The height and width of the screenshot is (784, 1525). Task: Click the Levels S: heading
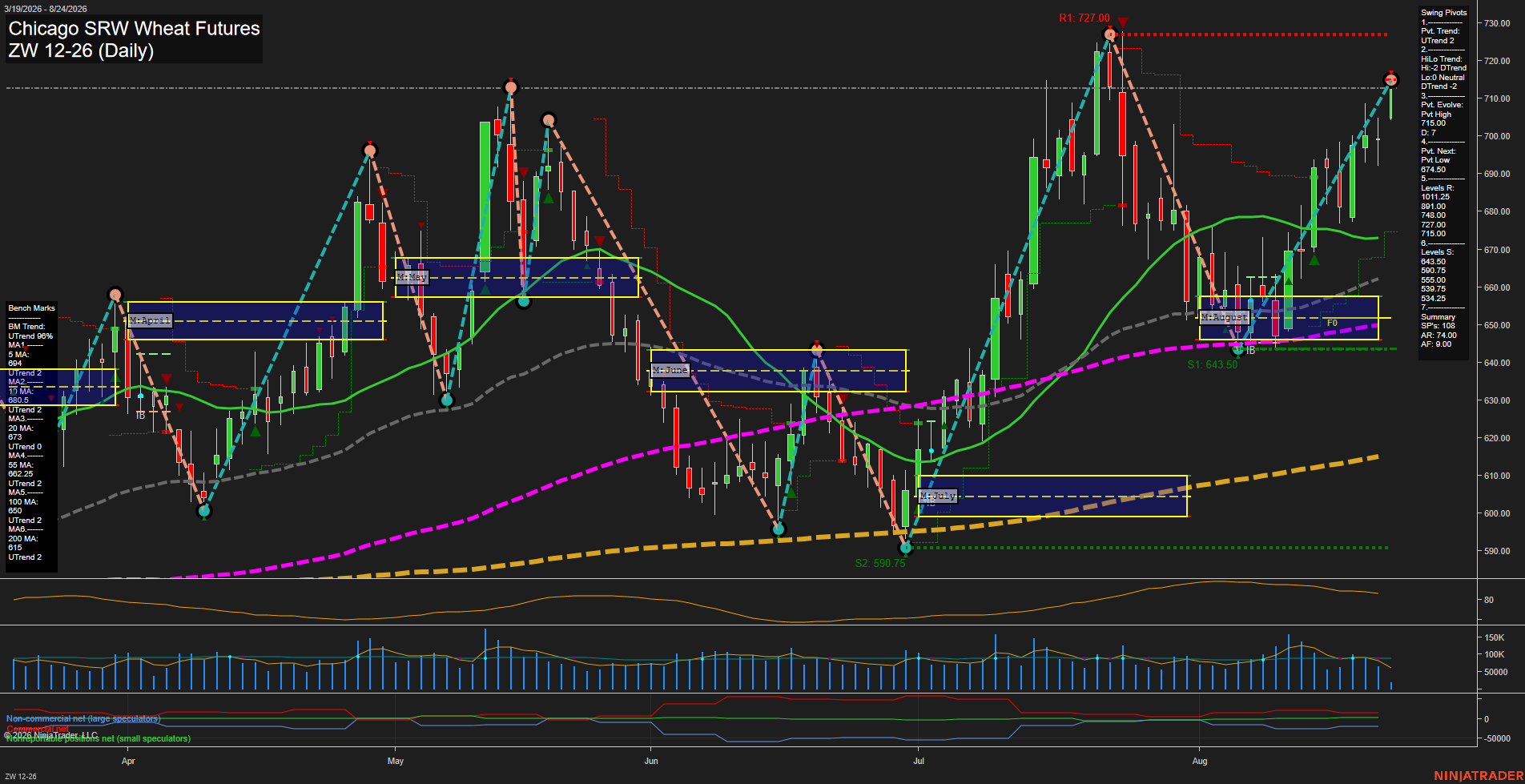[x=1437, y=252]
